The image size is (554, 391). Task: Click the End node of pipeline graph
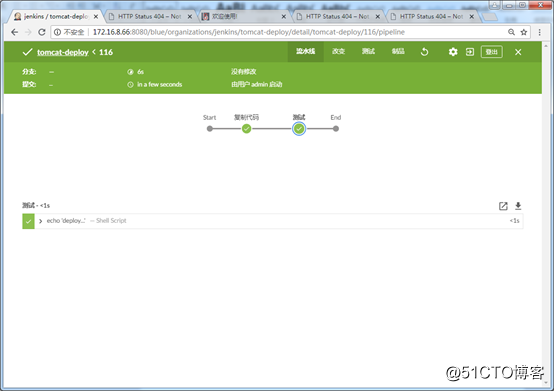point(336,129)
